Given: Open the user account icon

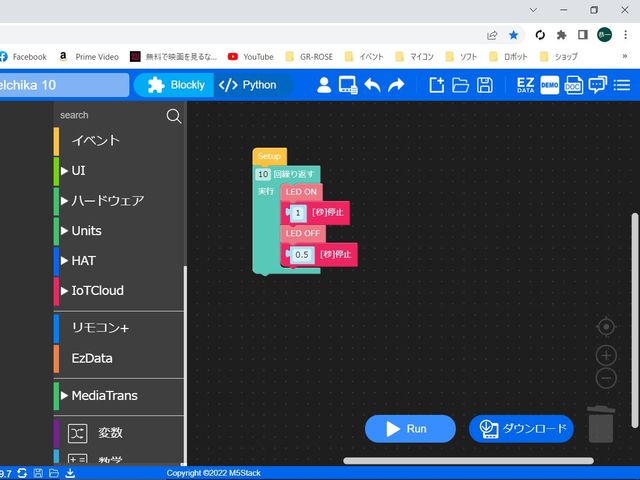Looking at the screenshot, I should coord(324,85).
